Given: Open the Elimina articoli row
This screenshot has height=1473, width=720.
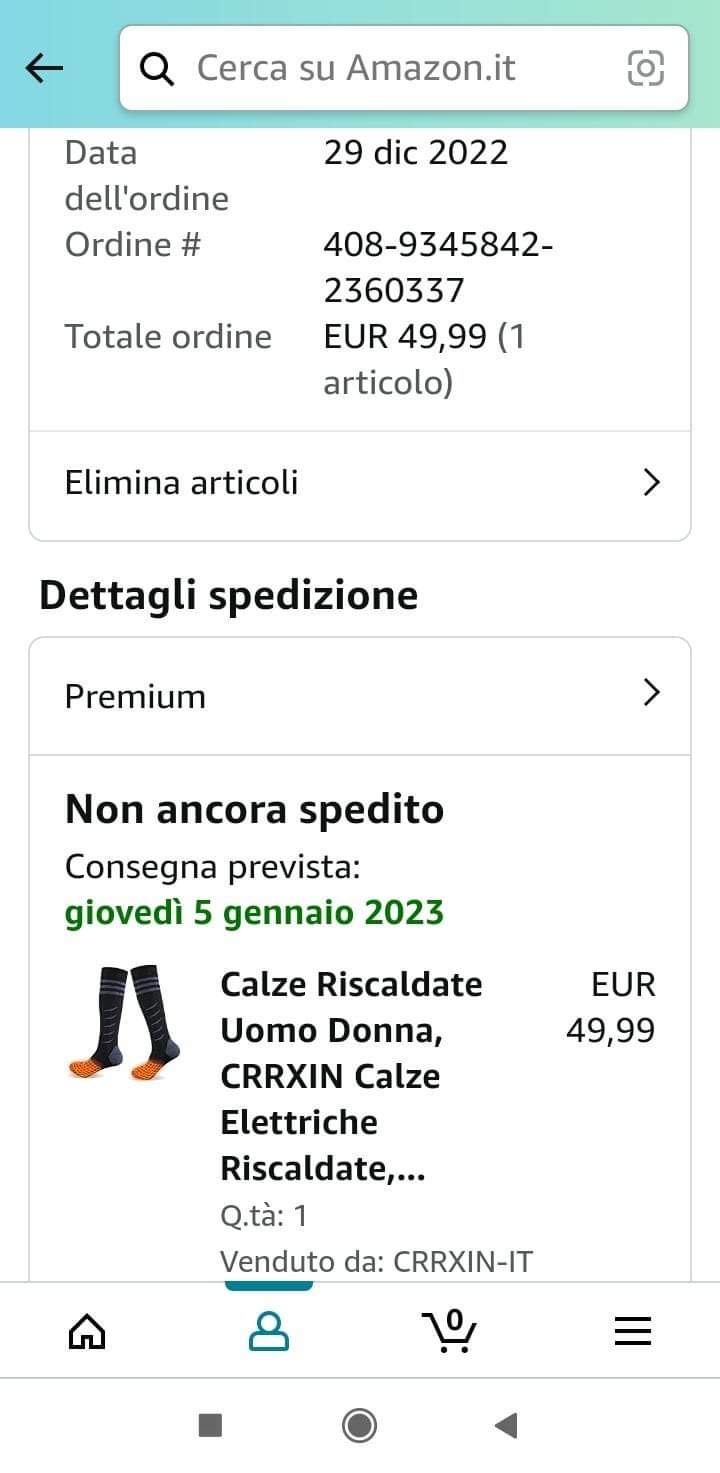Looking at the screenshot, I should (x=300, y=483).
